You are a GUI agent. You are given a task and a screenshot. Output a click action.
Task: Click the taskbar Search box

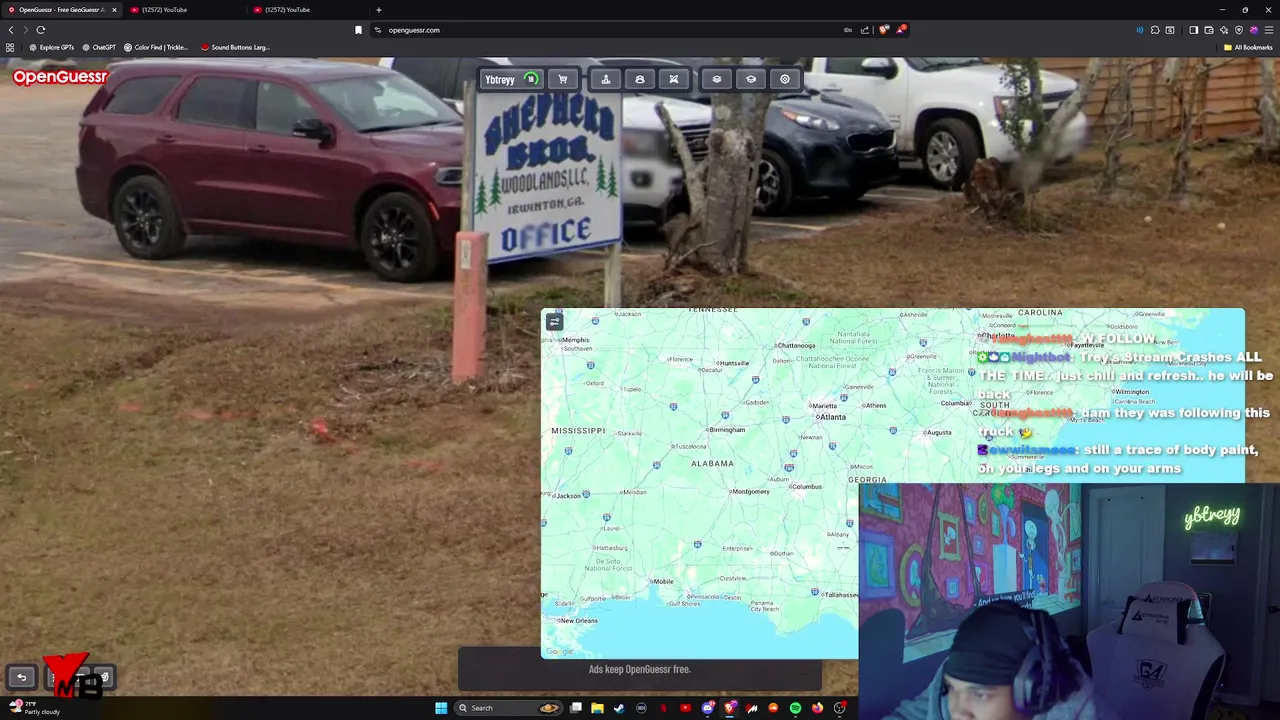point(508,708)
